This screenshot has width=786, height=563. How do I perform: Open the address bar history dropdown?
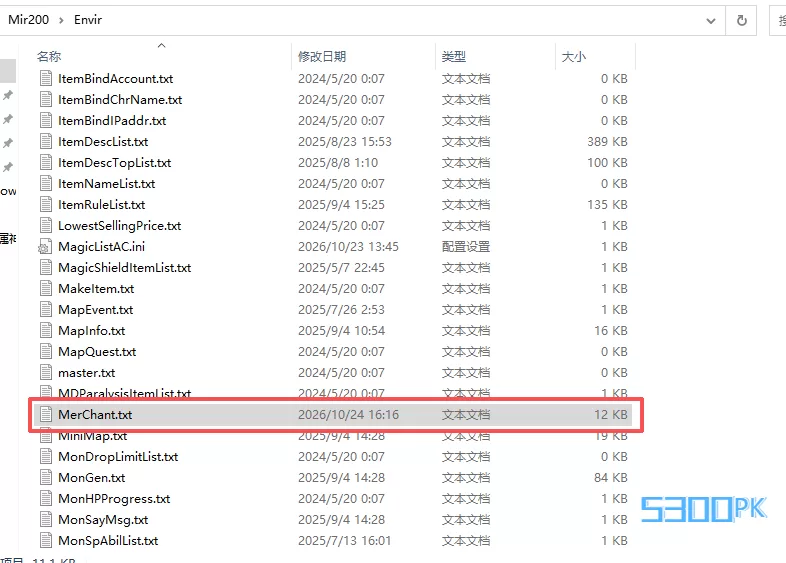tap(711, 21)
